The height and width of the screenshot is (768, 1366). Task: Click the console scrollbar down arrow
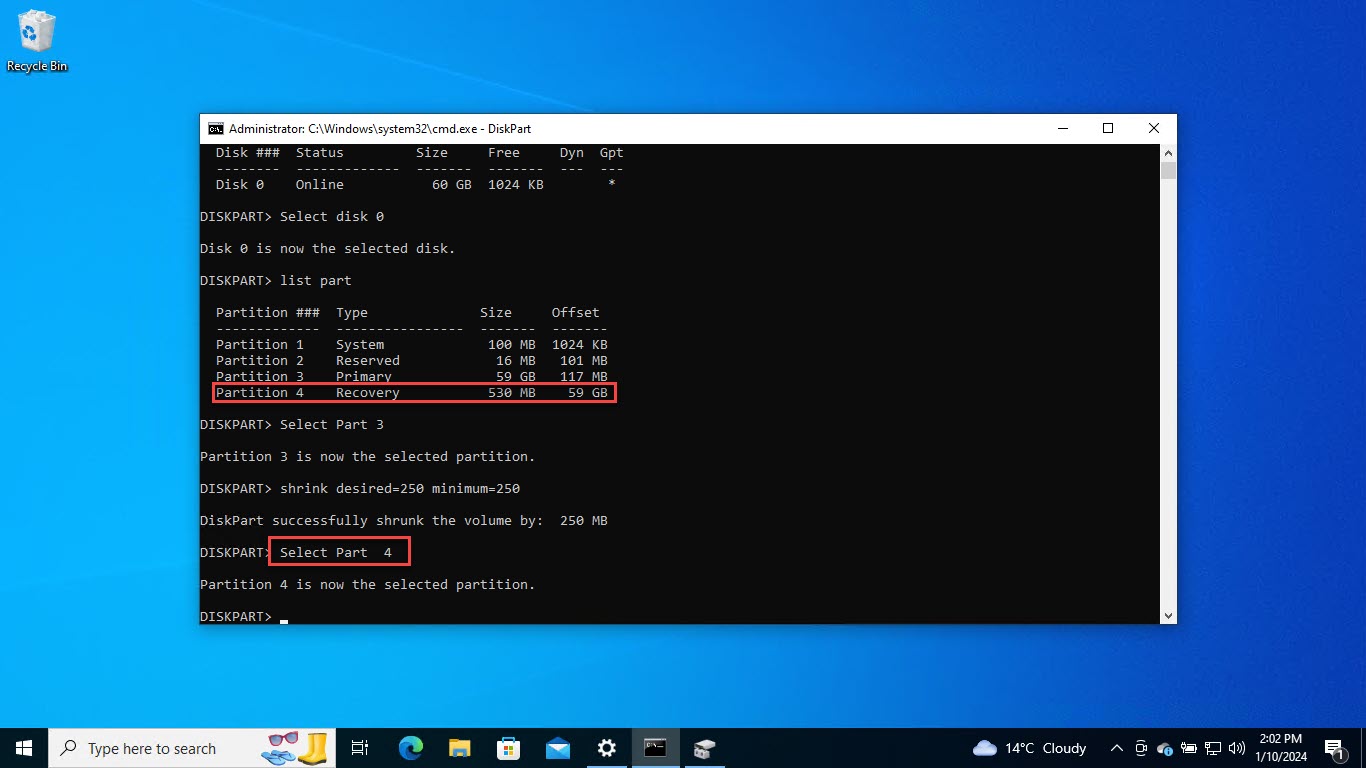[1168, 615]
